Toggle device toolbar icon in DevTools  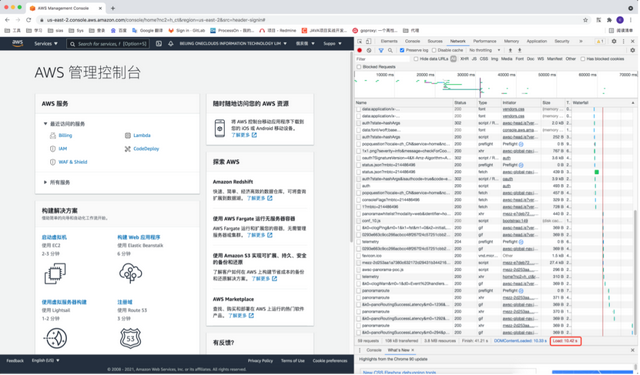(368, 41)
